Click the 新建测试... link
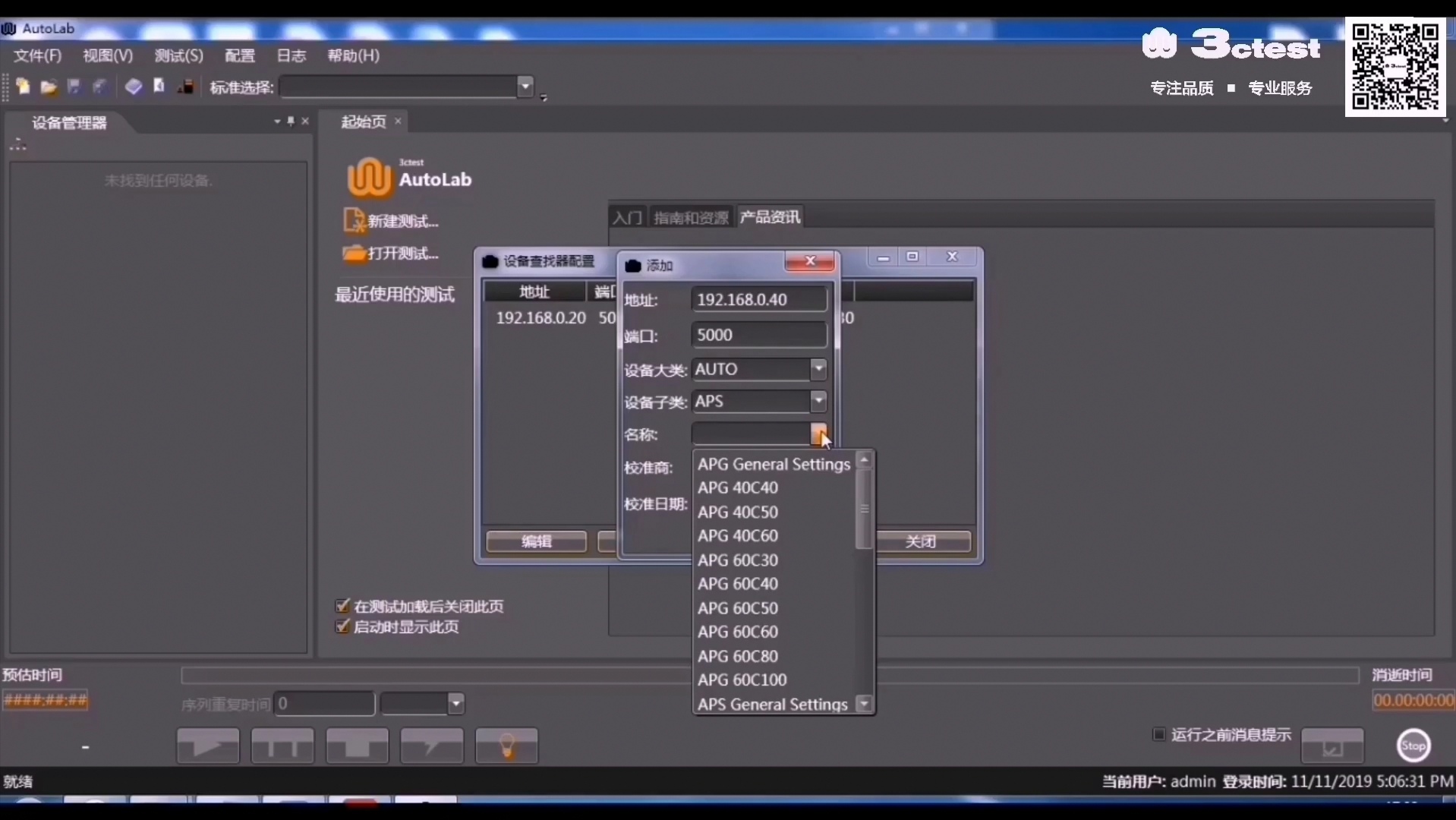 [x=404, y=221]
